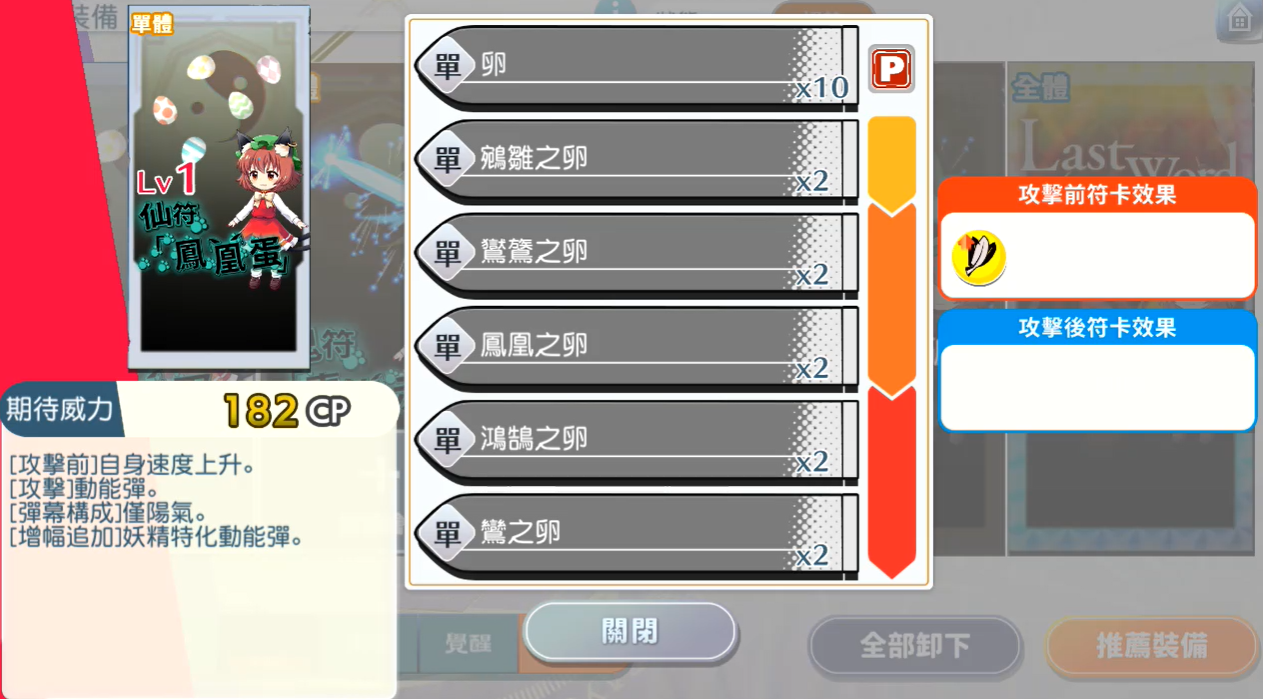Open the 攻擊後符卡效果 panel header
The image size is (1263, 699).
pos(1097,327)
